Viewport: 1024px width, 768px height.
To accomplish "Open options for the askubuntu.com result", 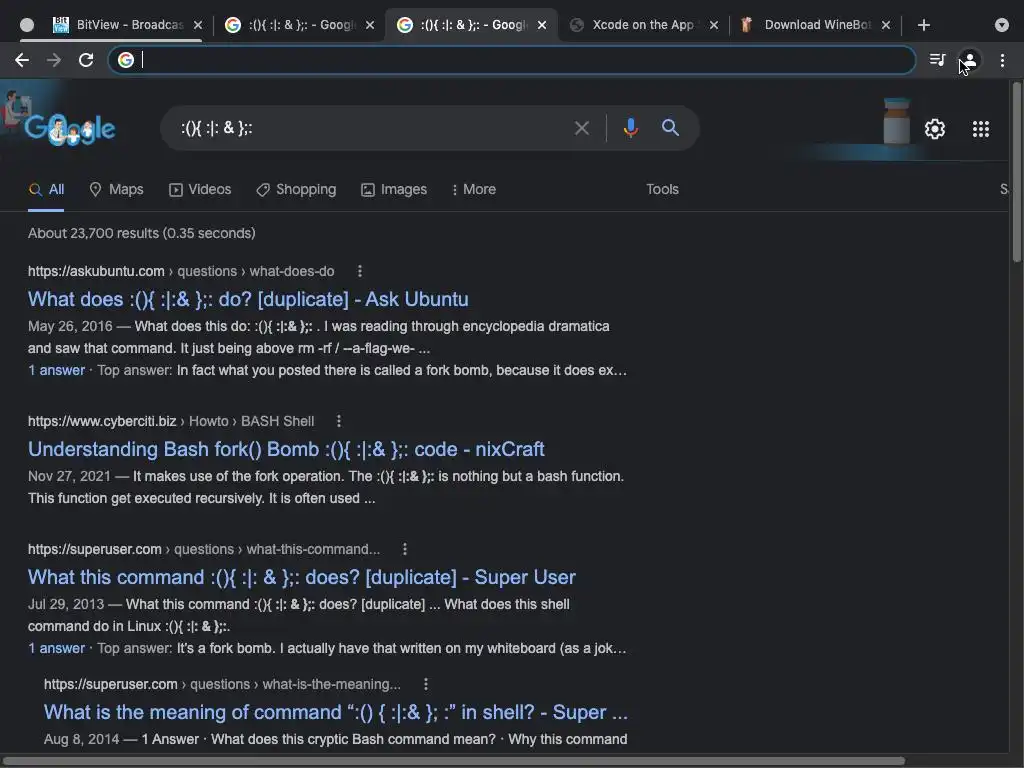I will (x=360, y=271).
